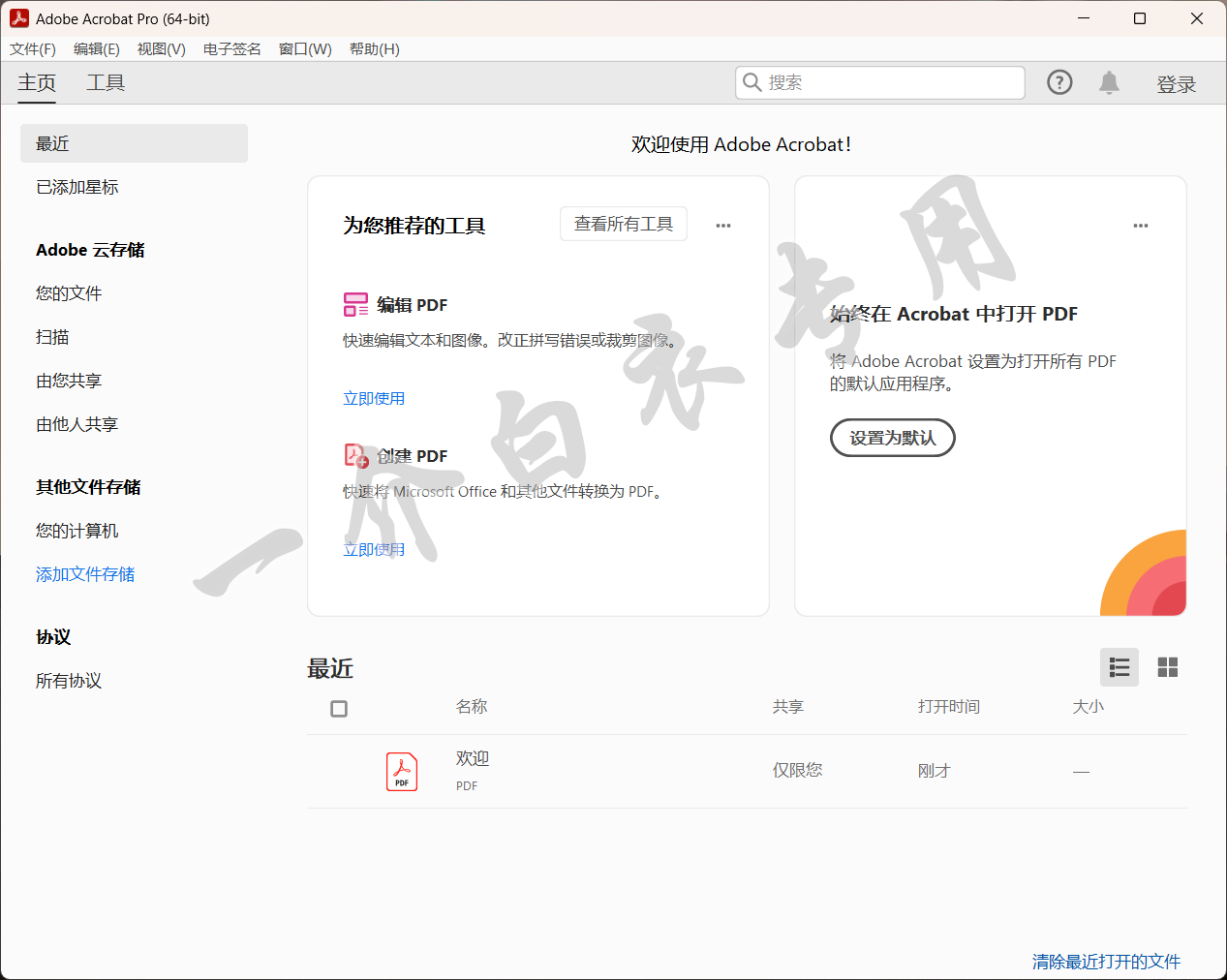Switch to the 工具 tab

tap(106, 83)
